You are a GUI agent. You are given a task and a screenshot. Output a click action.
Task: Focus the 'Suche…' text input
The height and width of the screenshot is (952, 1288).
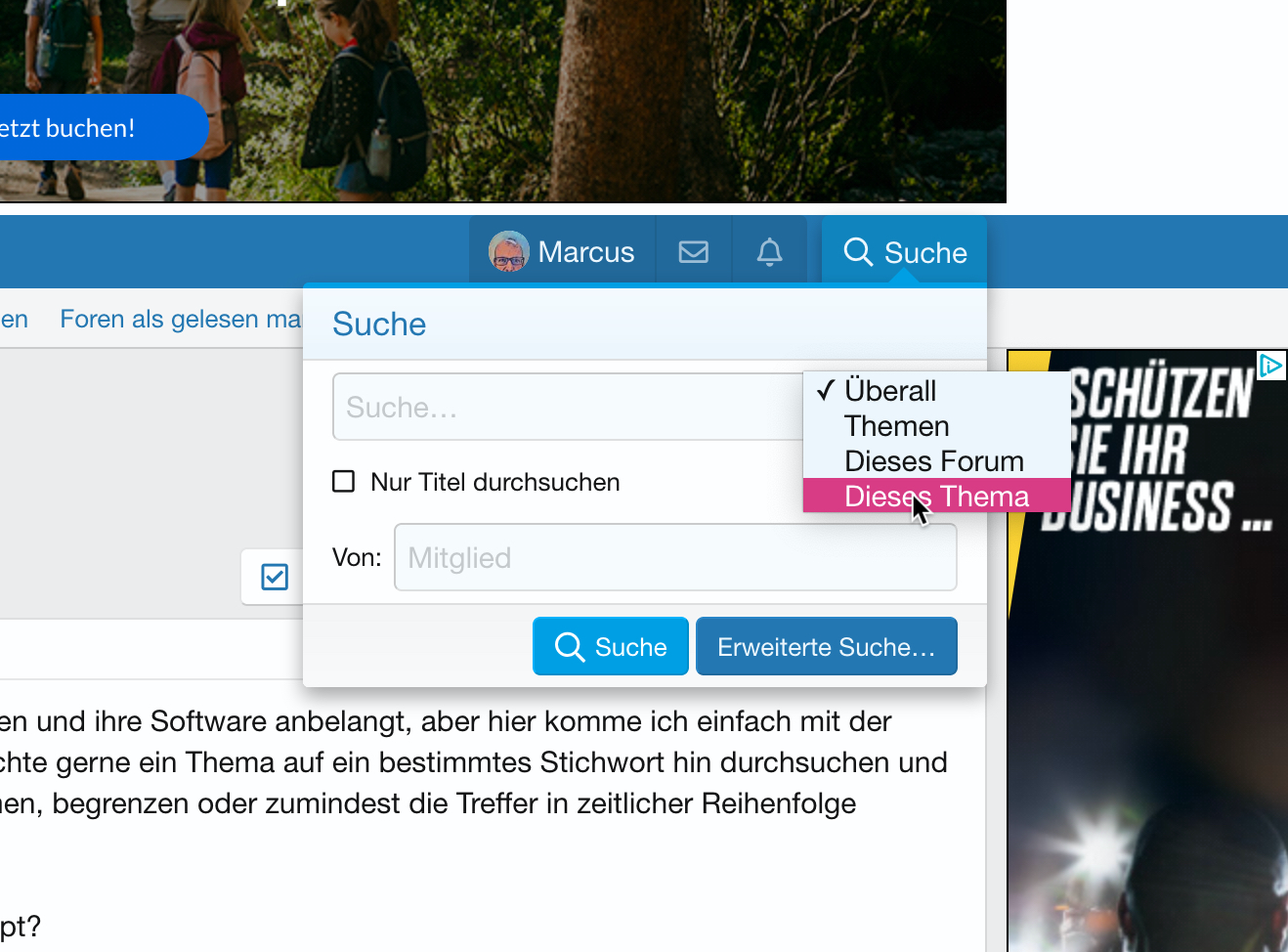567,408
